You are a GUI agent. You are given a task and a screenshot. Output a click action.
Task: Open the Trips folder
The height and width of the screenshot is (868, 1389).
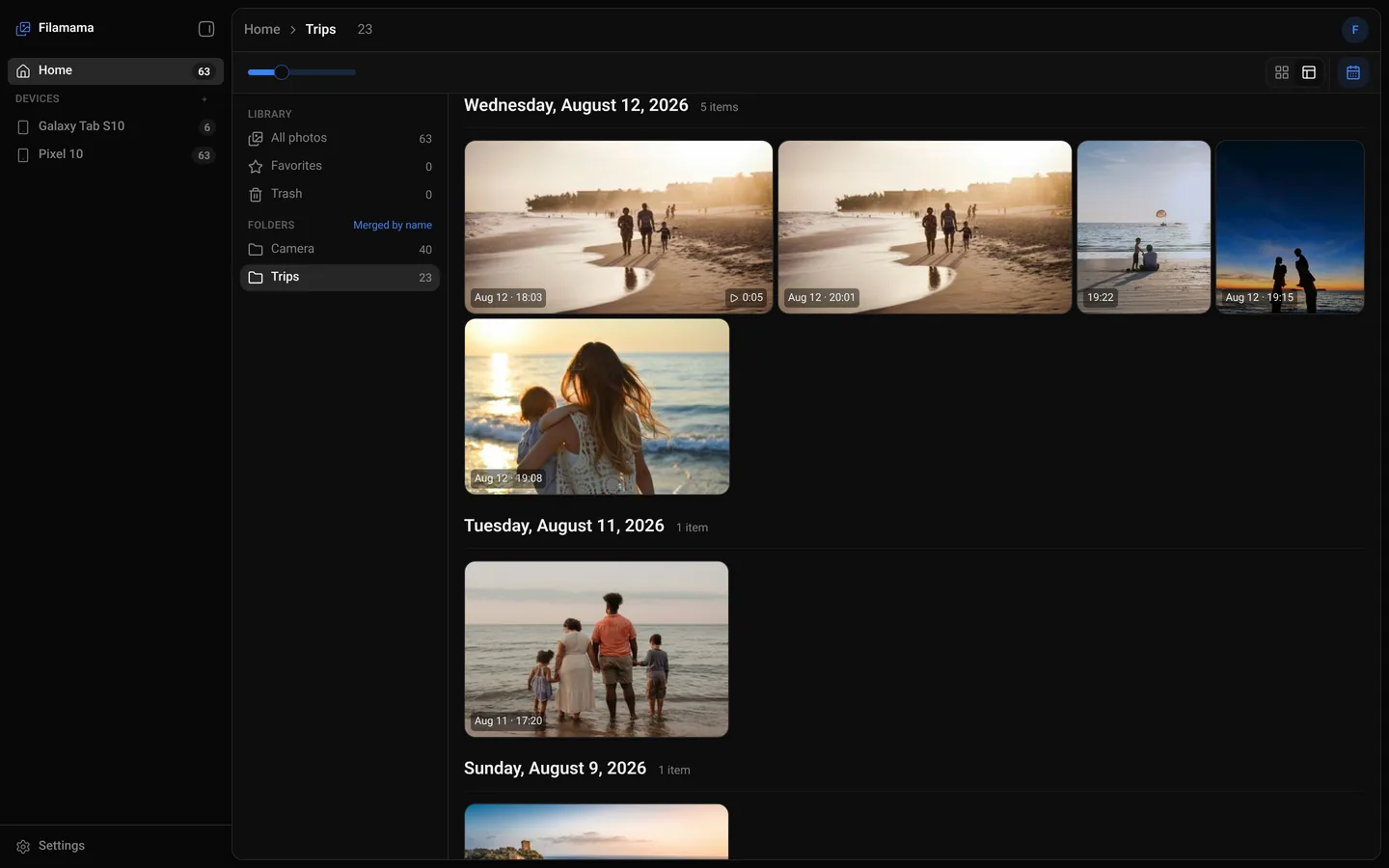(340, 278)
